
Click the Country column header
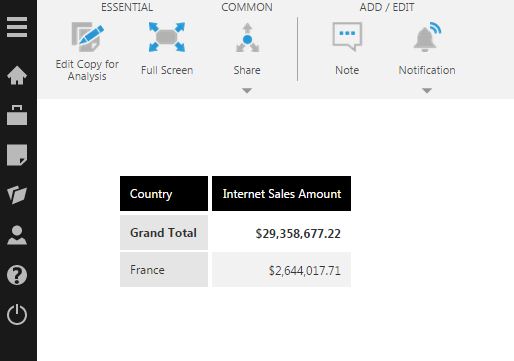pos(164,194)
